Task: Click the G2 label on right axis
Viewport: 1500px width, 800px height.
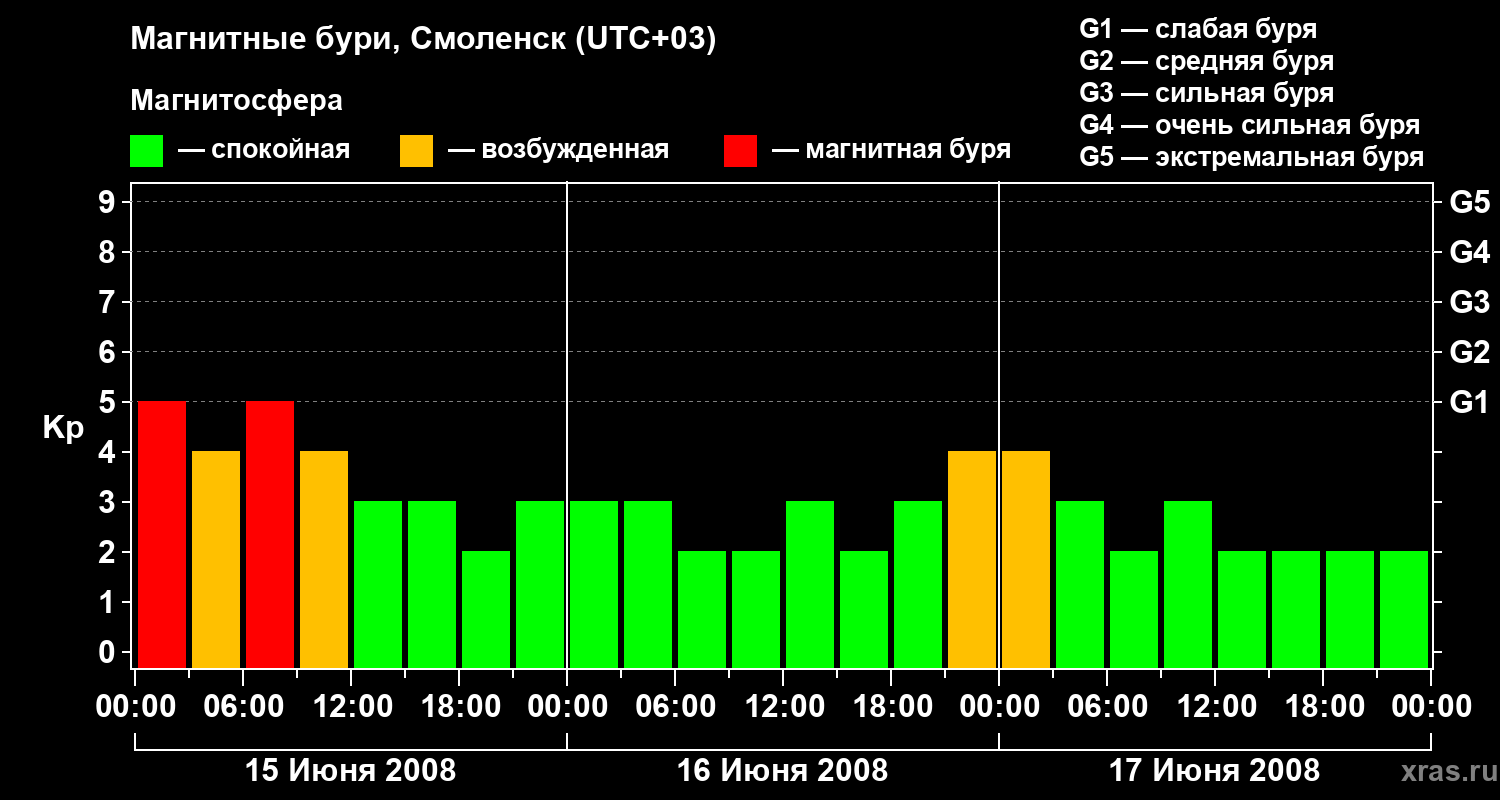Action: point(1470,353)
